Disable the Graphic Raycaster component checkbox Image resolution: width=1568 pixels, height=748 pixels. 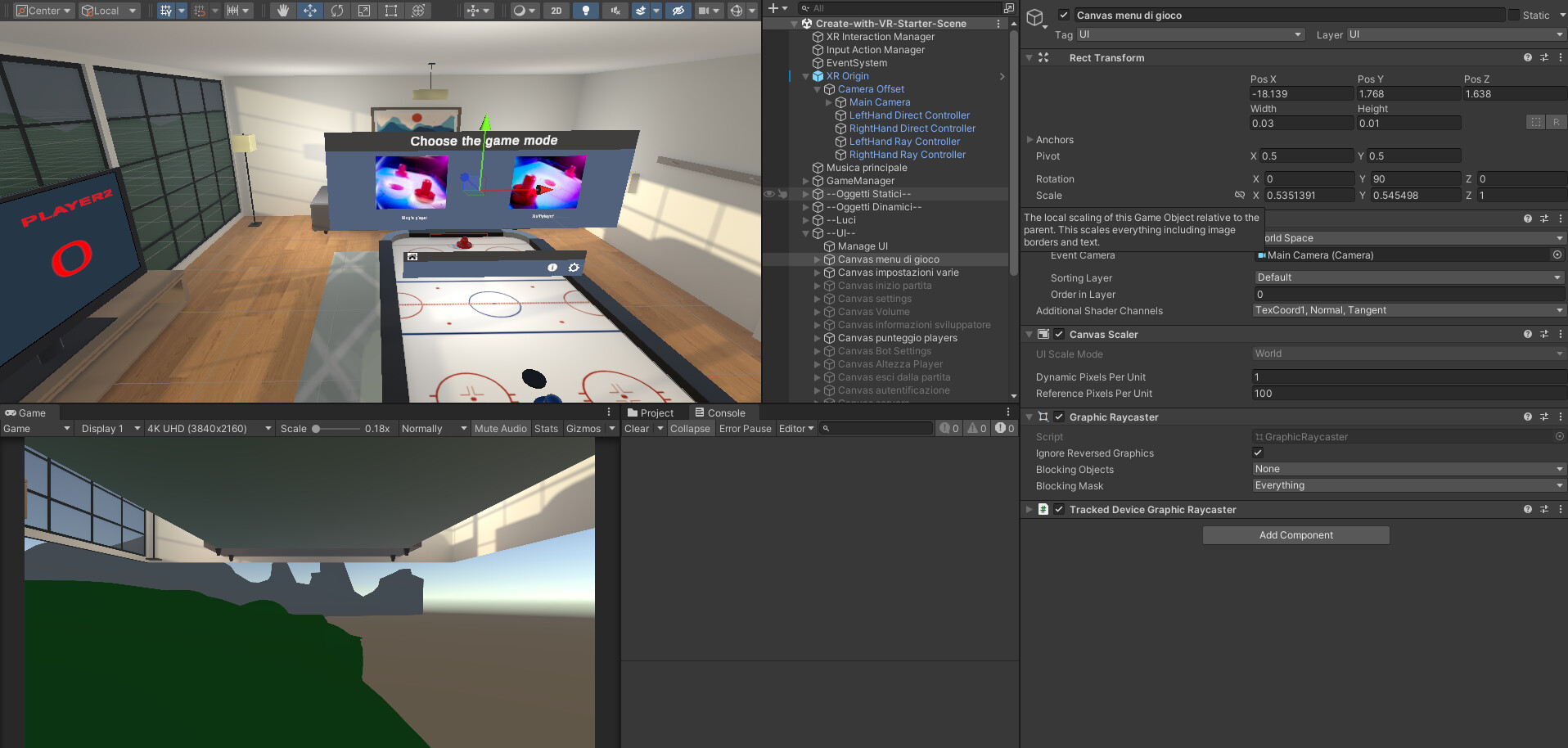[x=1059, y=417]
